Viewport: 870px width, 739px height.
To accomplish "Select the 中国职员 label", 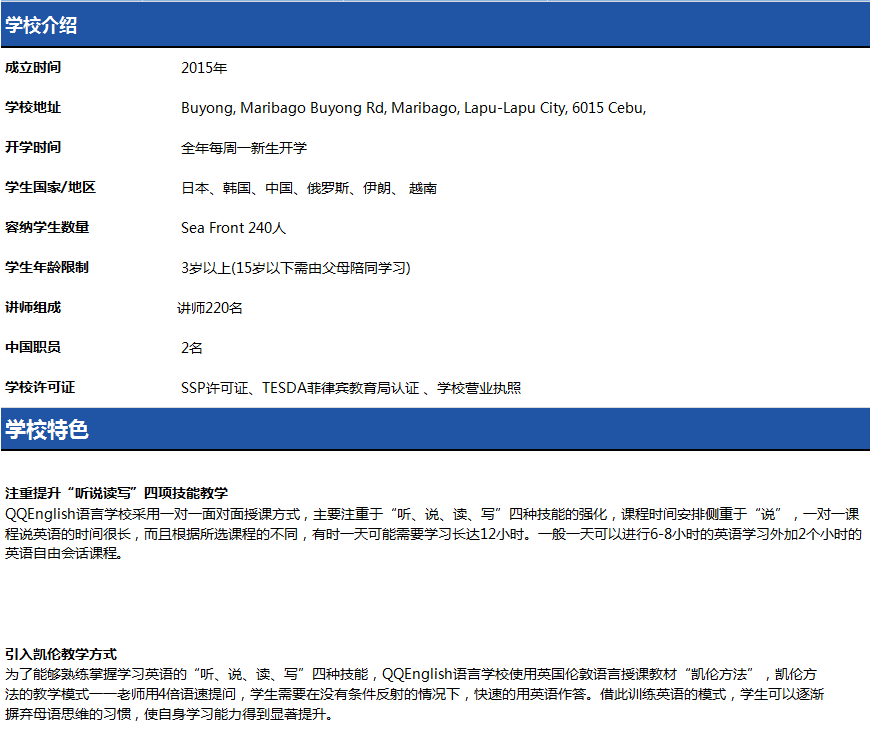I will pos(33,348).
